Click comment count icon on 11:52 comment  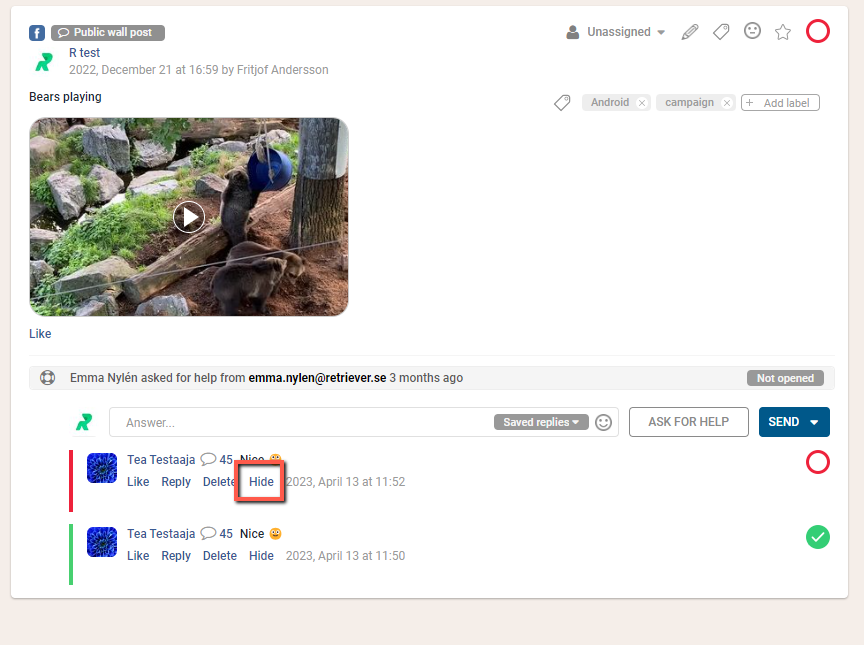coord(208,459)
